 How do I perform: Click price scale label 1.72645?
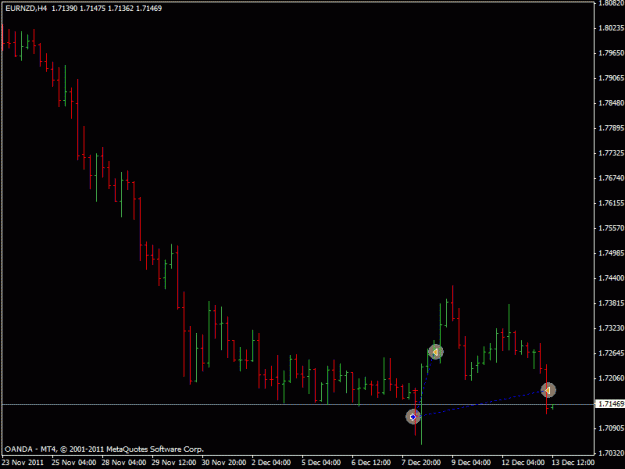(611, 353)
